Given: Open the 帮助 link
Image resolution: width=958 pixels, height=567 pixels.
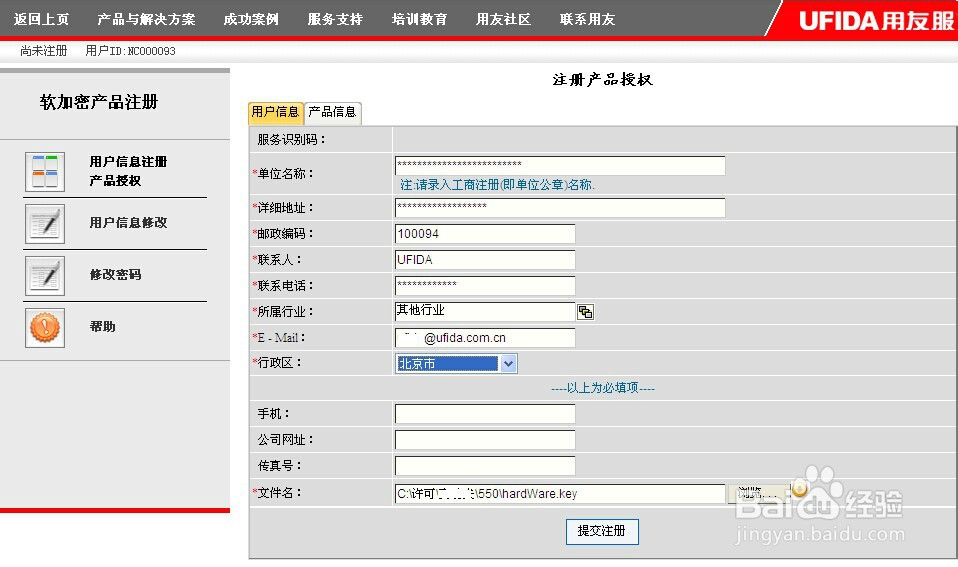Looking at the screenshot, I should (x=103, y=327).
